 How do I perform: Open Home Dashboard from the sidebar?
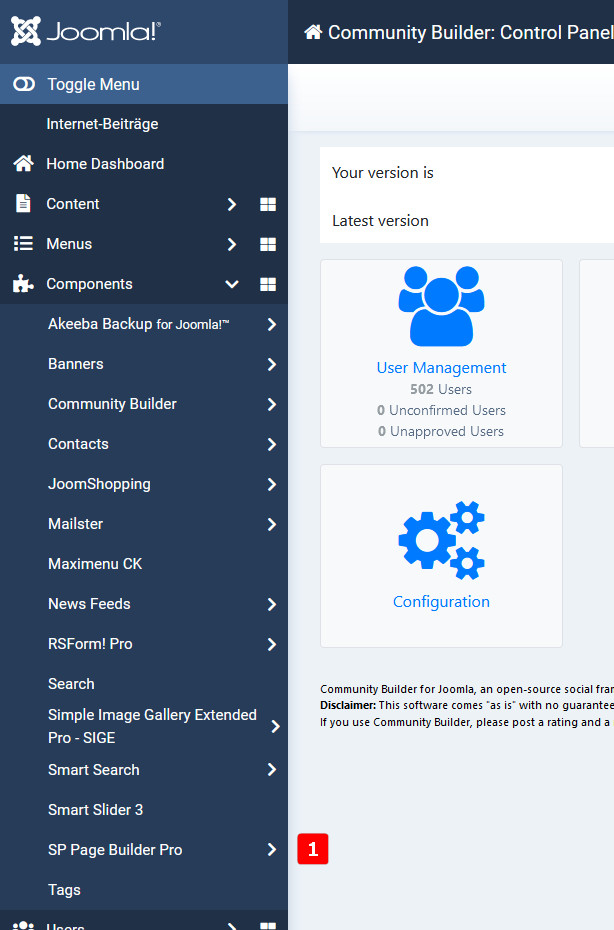coord(105,164)
